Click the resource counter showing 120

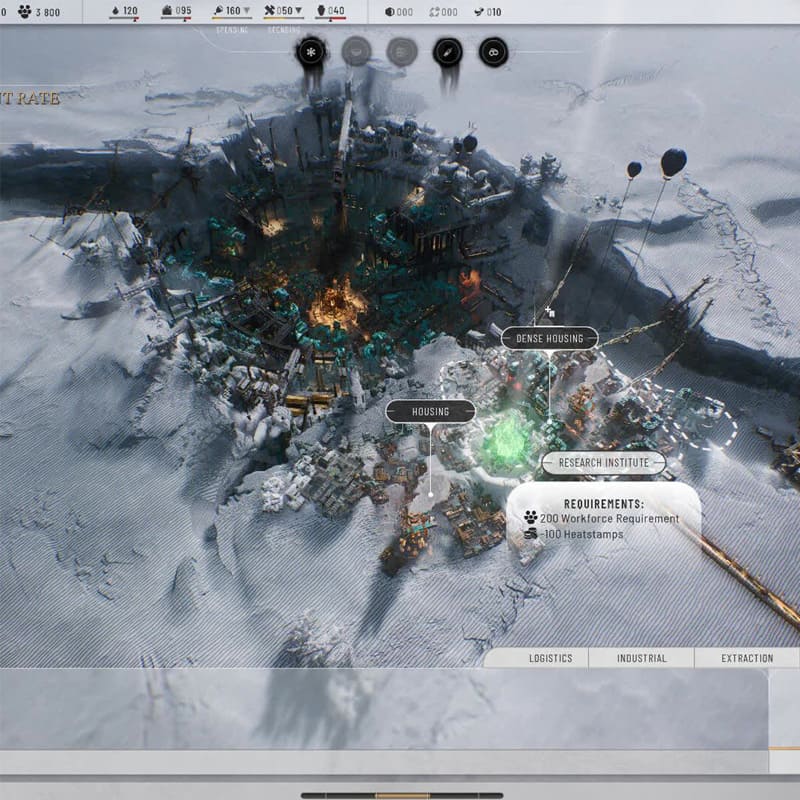tap(124, 12)
